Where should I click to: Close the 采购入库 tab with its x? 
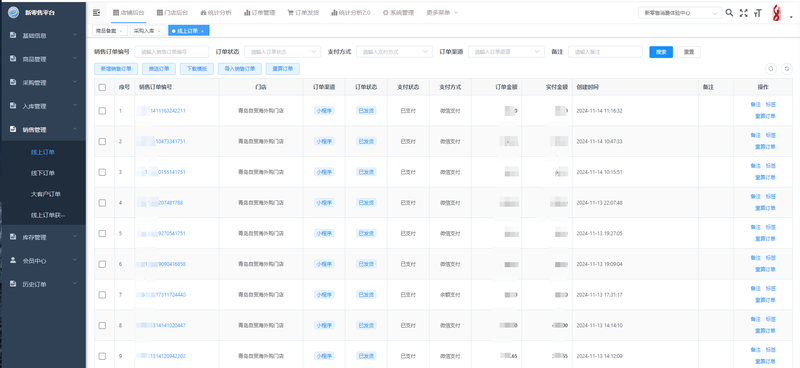pos(159,31)
